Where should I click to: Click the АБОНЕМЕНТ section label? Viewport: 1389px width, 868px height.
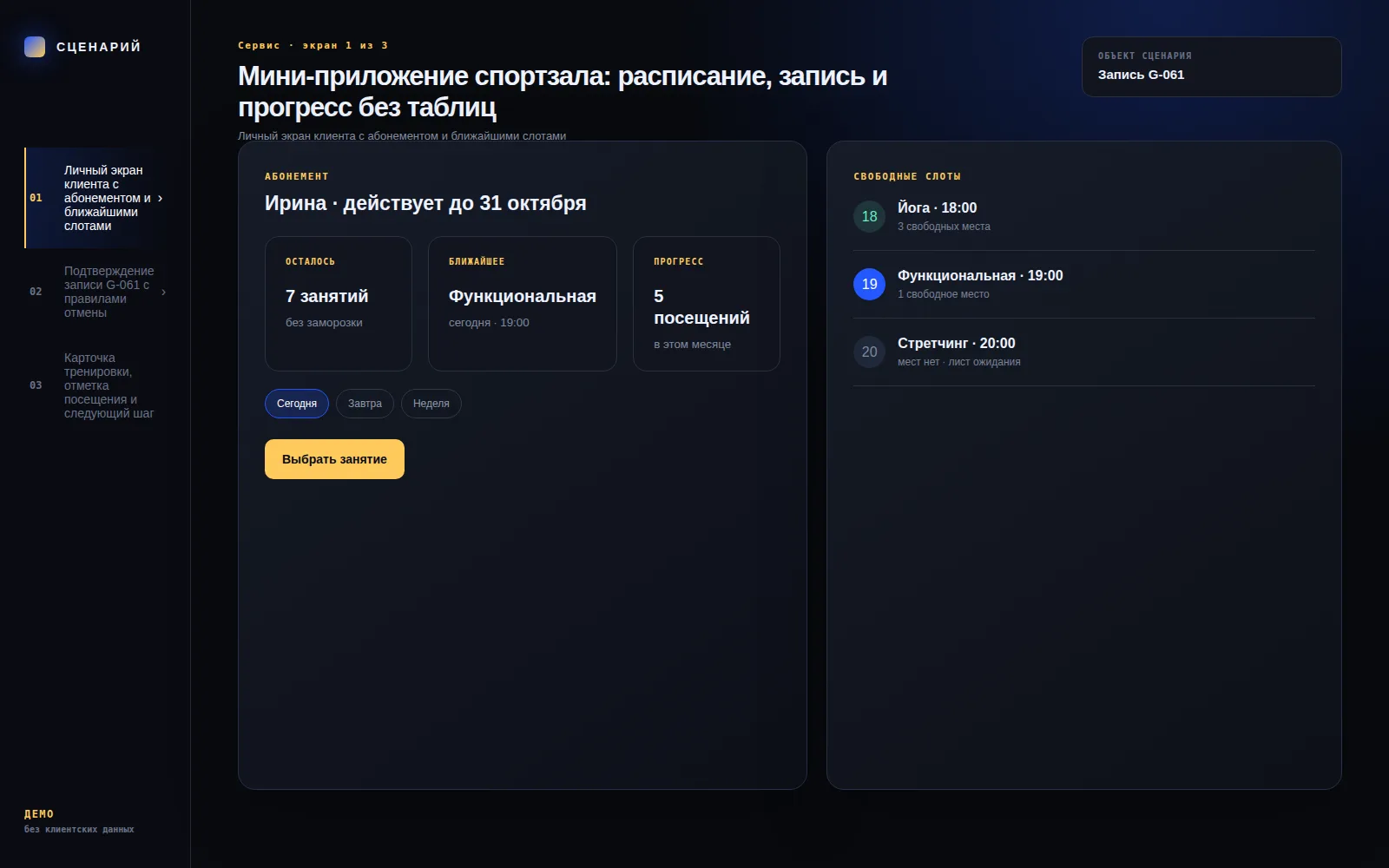click(x=297, y=176)
